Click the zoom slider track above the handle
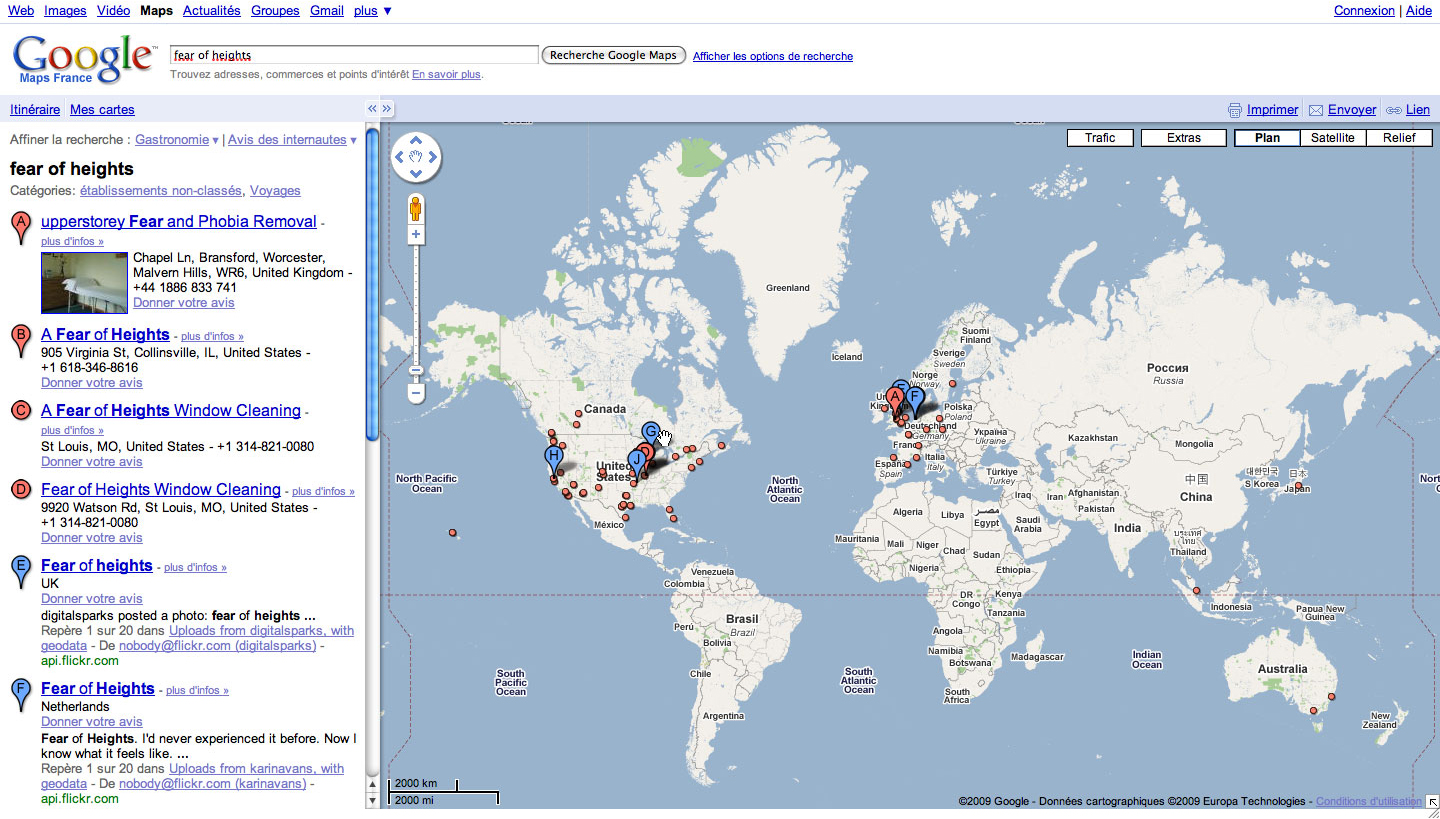This screenshot has width=1440, height=819. (416, 305)
